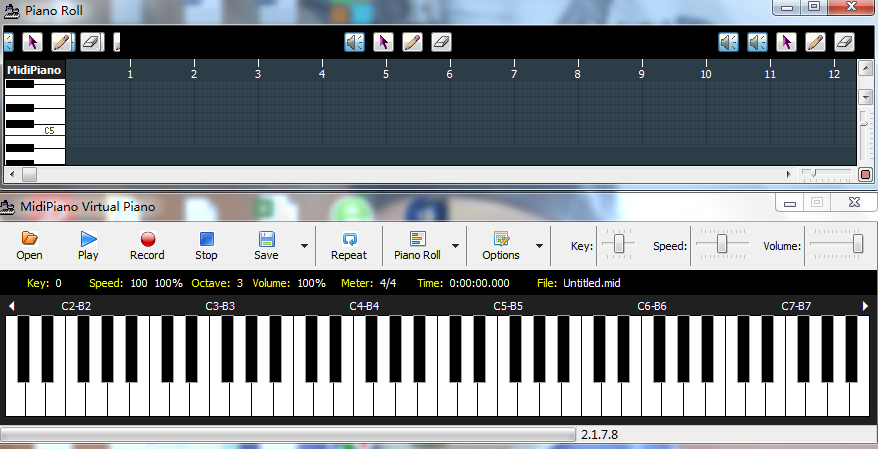Click the Piano Roll vertical scroll down arrow
The image size is (878, 449).
(865, 96)
